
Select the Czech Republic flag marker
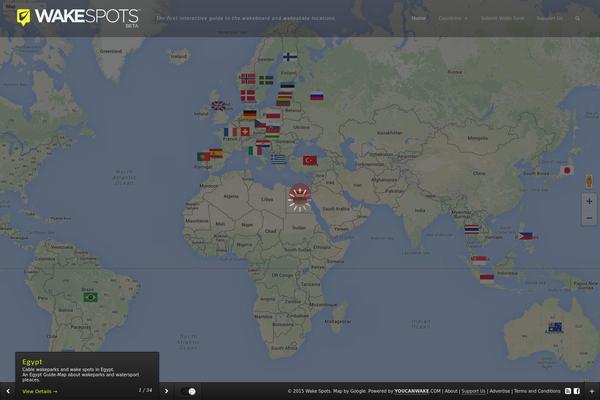(x=261, y=124)
